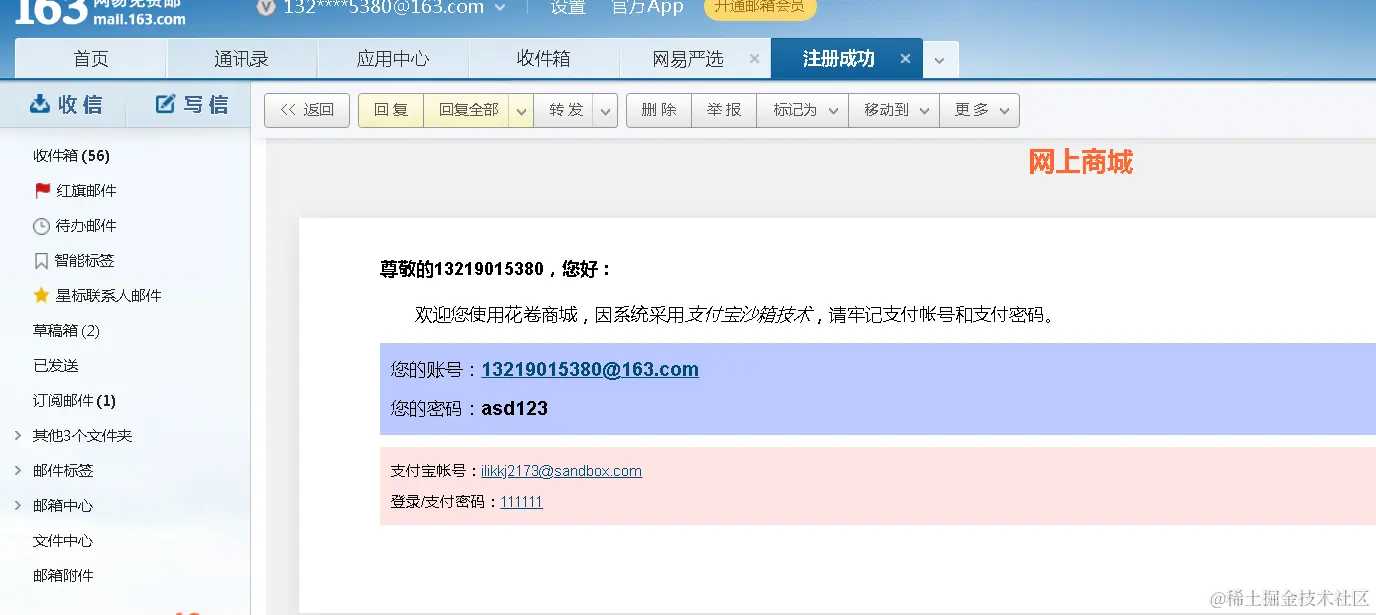Open the 草稿箱 (2) folder
This screenshot has height=615, width=1376.
66,330
